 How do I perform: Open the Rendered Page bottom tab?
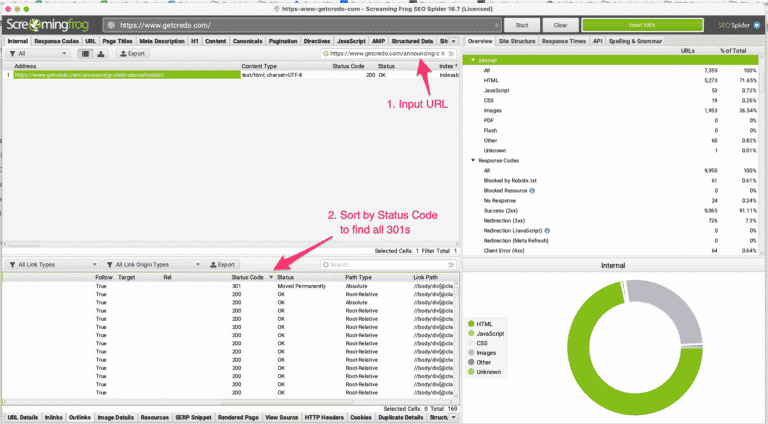click(x=238, y=417)
